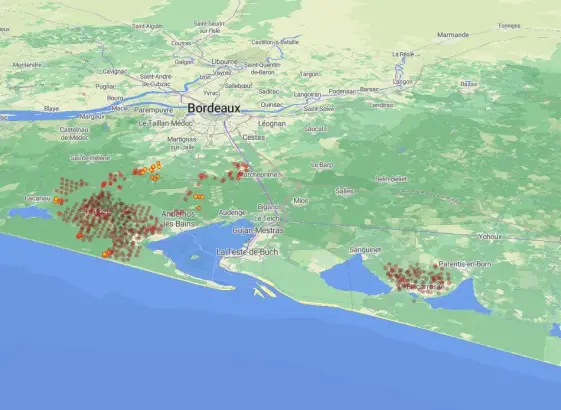Select the Léognan place label
Screen dimensions: 561x410
[x=272, y=123]
